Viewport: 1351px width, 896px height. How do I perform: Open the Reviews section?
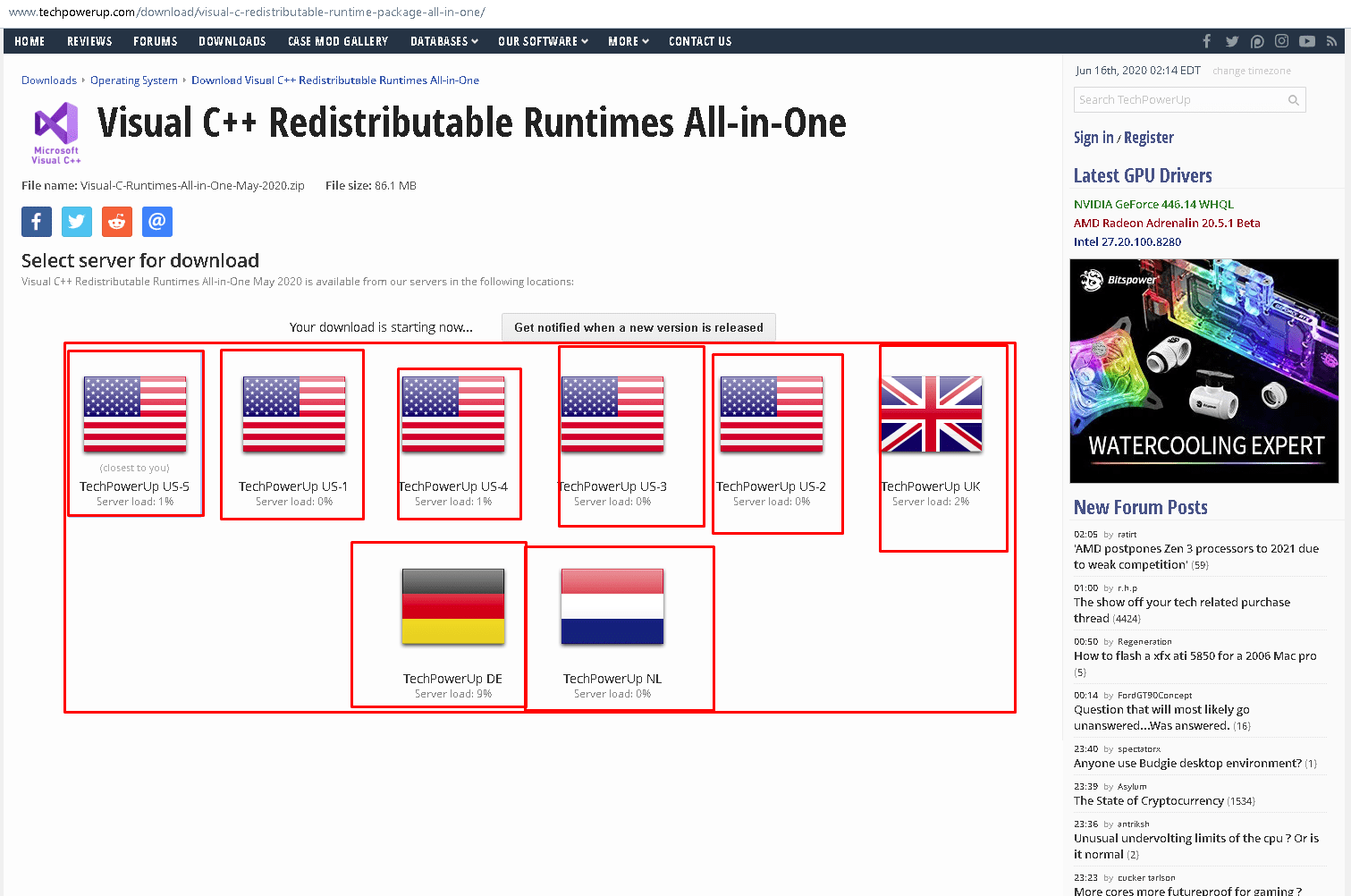tap(89, 41)
